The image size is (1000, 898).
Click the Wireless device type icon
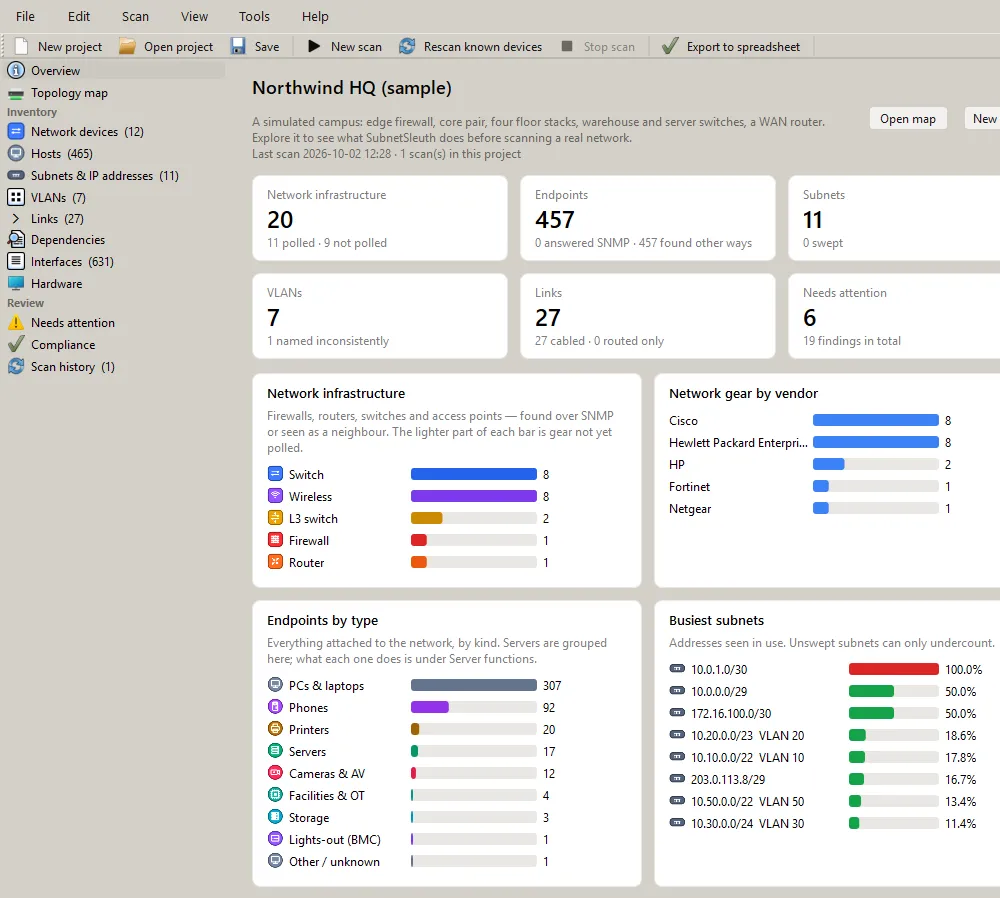(275, 496)
